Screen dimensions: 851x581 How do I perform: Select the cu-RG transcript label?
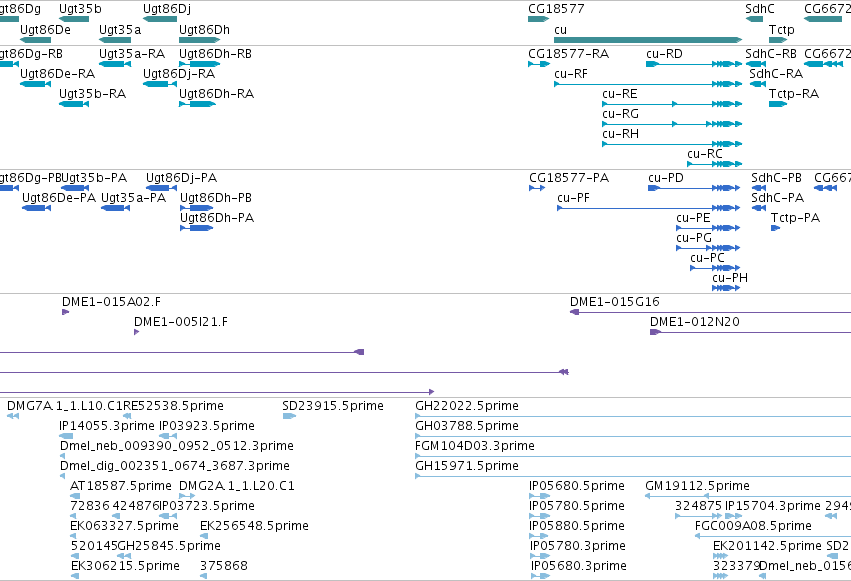(x=620, y=114)
